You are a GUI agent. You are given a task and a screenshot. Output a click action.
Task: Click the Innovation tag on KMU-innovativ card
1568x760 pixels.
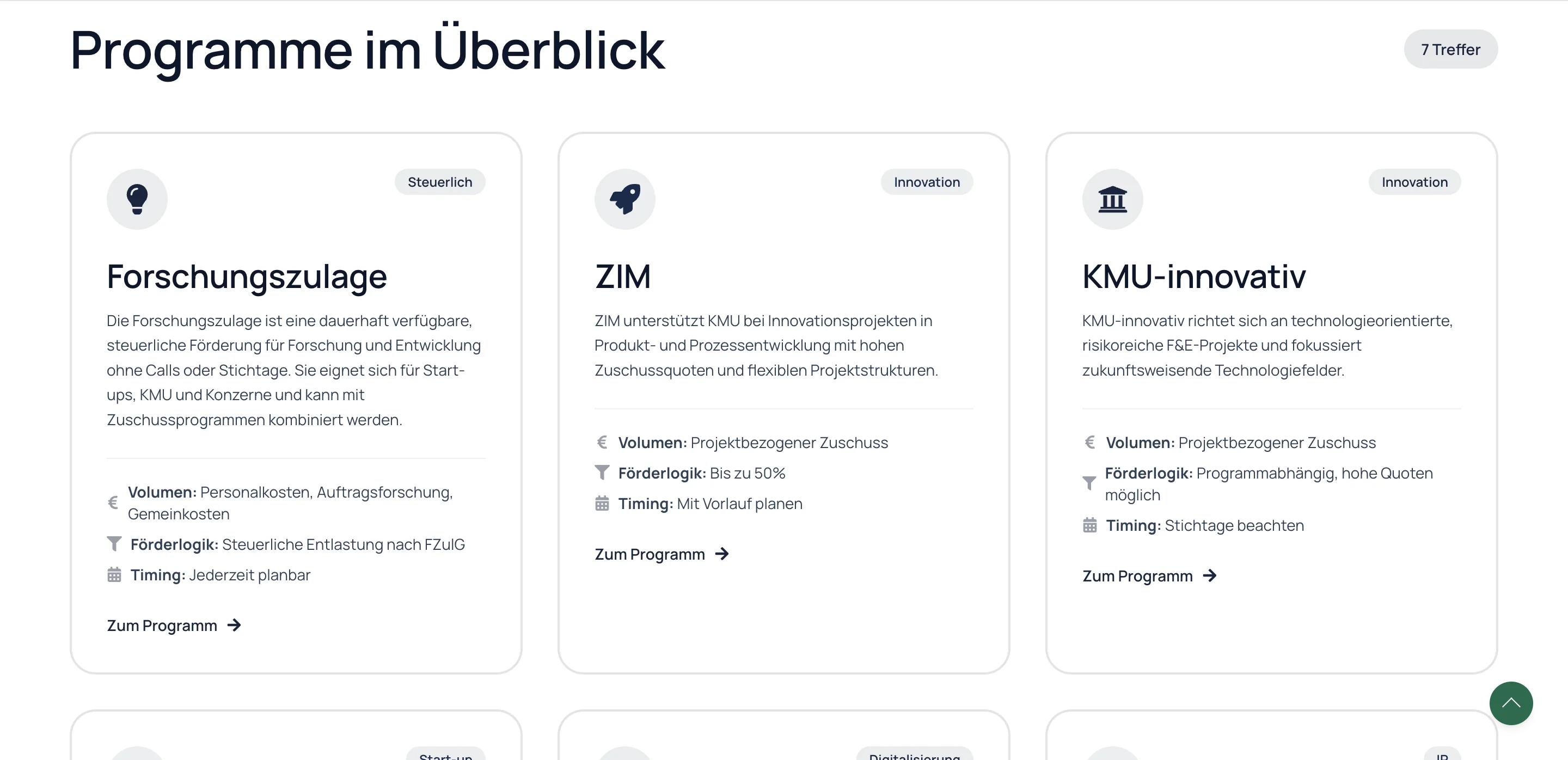(1414, 182)
